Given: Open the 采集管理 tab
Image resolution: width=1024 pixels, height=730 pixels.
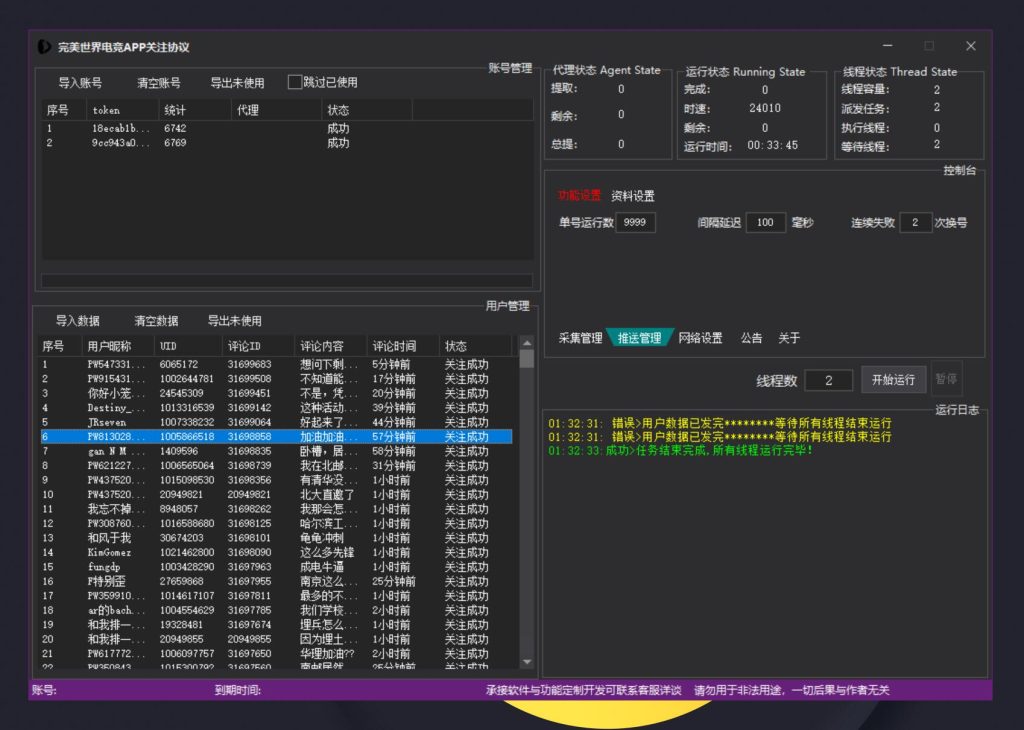Looking at the screenshot, I should (x=580, y=338).
